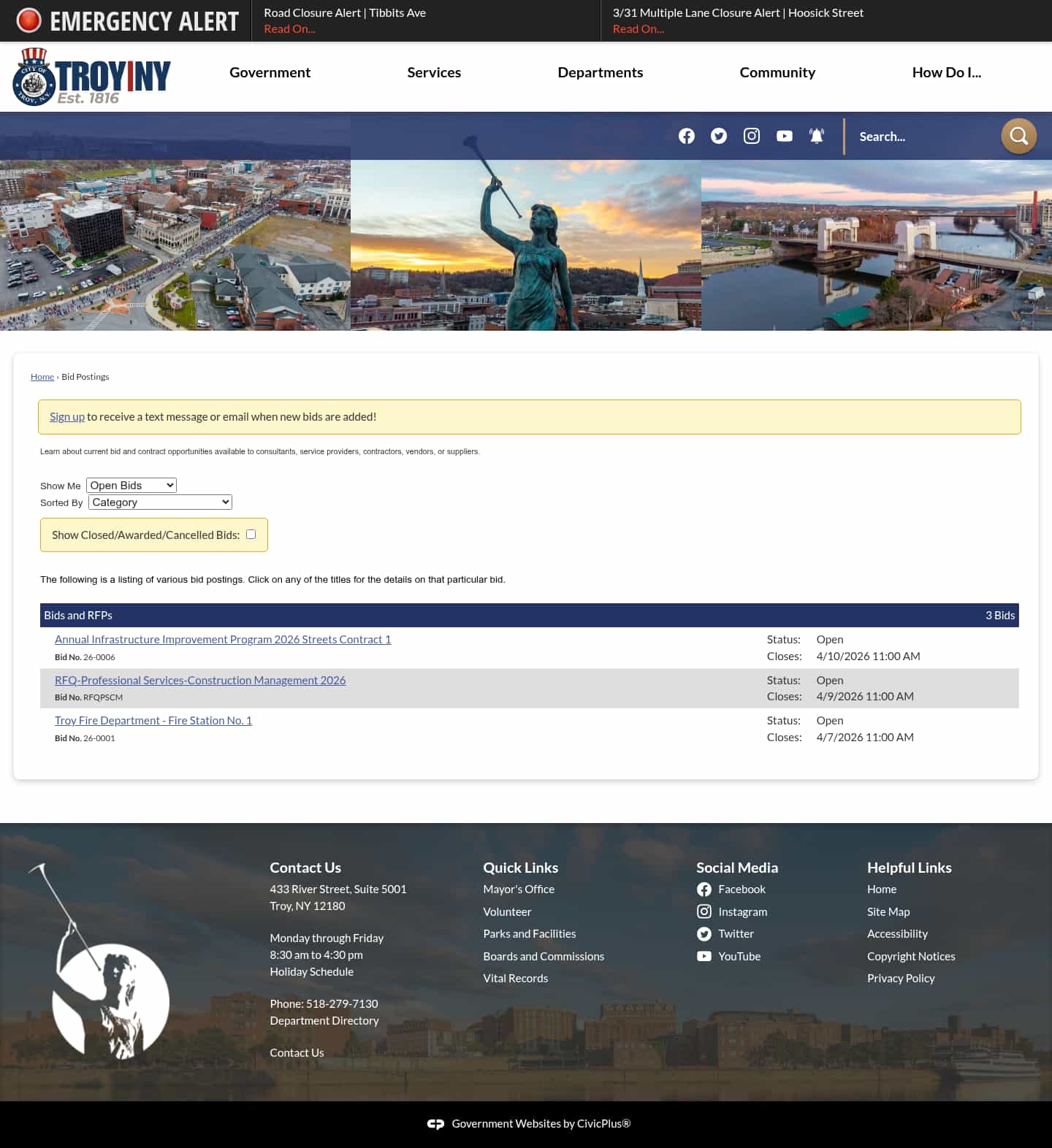The width and height of the screenshot is (1052, 1148).
Task: Open Annual Infrastructure Improvement Program 2026 bid
Action: coord(223,640)
